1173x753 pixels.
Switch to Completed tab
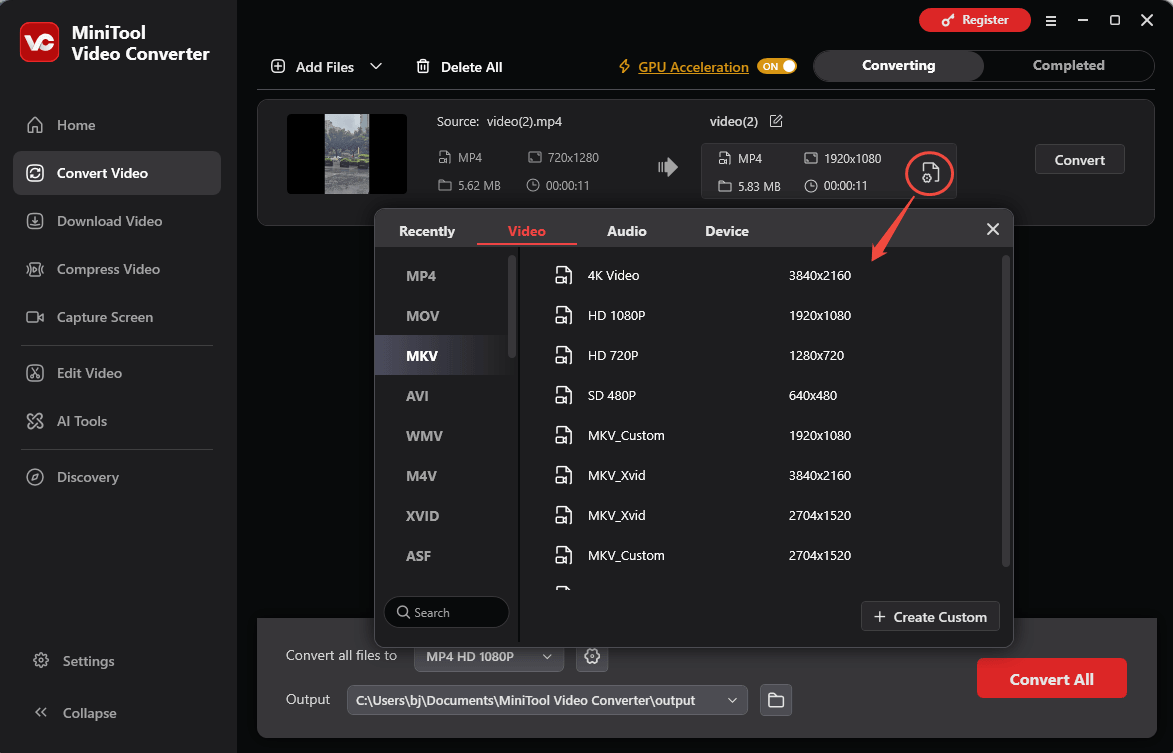[x=1068, y=66]
